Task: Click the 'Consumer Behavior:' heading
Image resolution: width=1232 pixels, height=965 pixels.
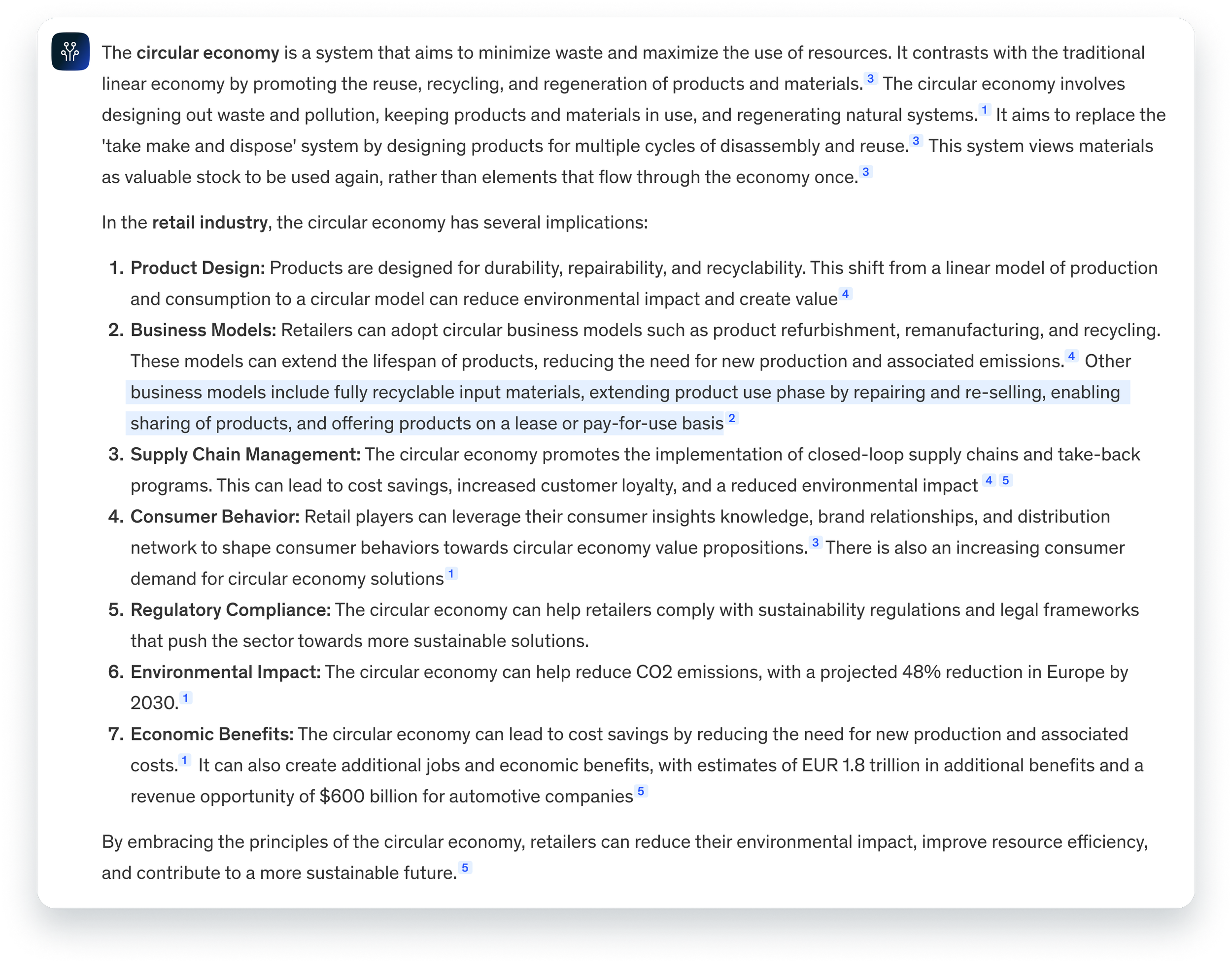Action: [x=215, y=516]
